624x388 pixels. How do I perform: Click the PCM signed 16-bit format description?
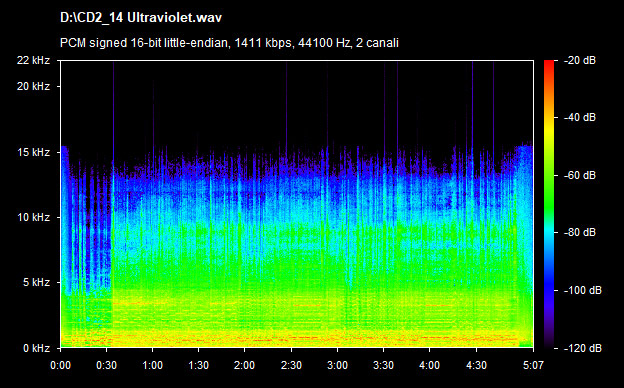coord(229,43)
